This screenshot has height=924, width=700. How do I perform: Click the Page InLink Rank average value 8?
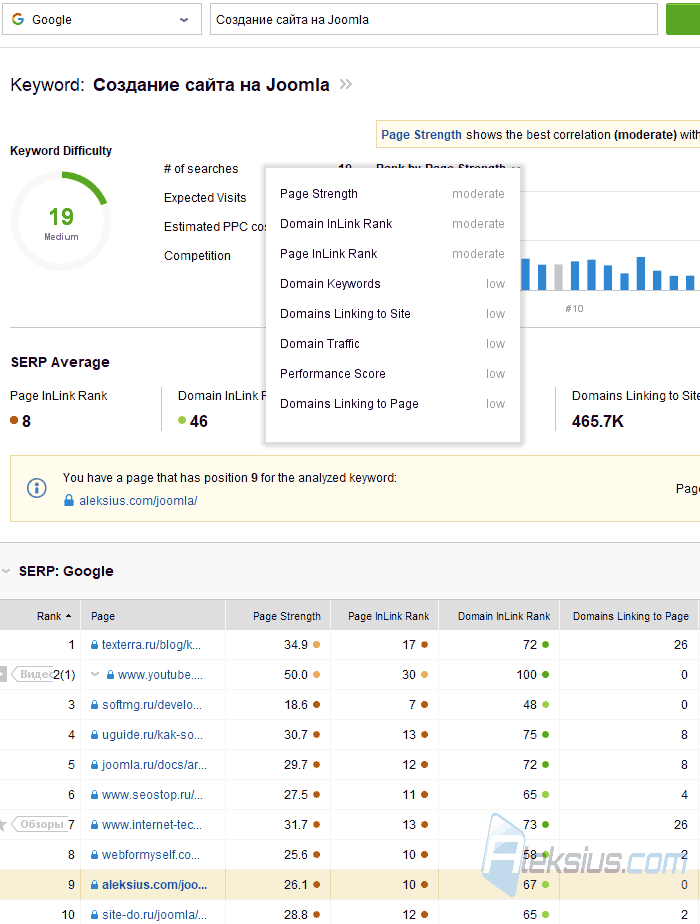(x=26, y=421)
